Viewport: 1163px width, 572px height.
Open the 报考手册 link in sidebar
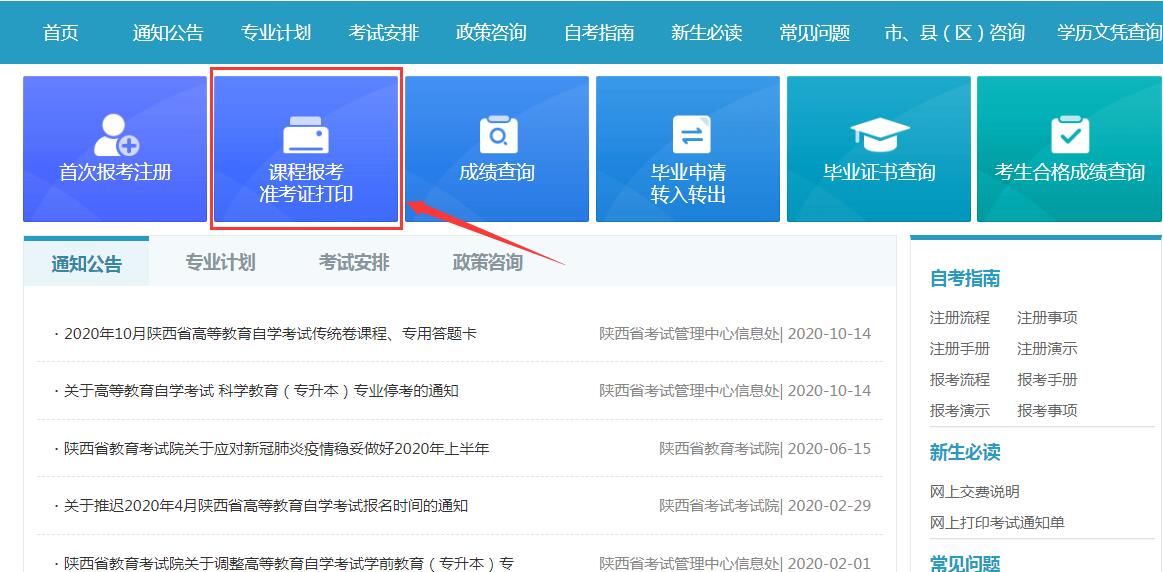(x=1047, y=380)
